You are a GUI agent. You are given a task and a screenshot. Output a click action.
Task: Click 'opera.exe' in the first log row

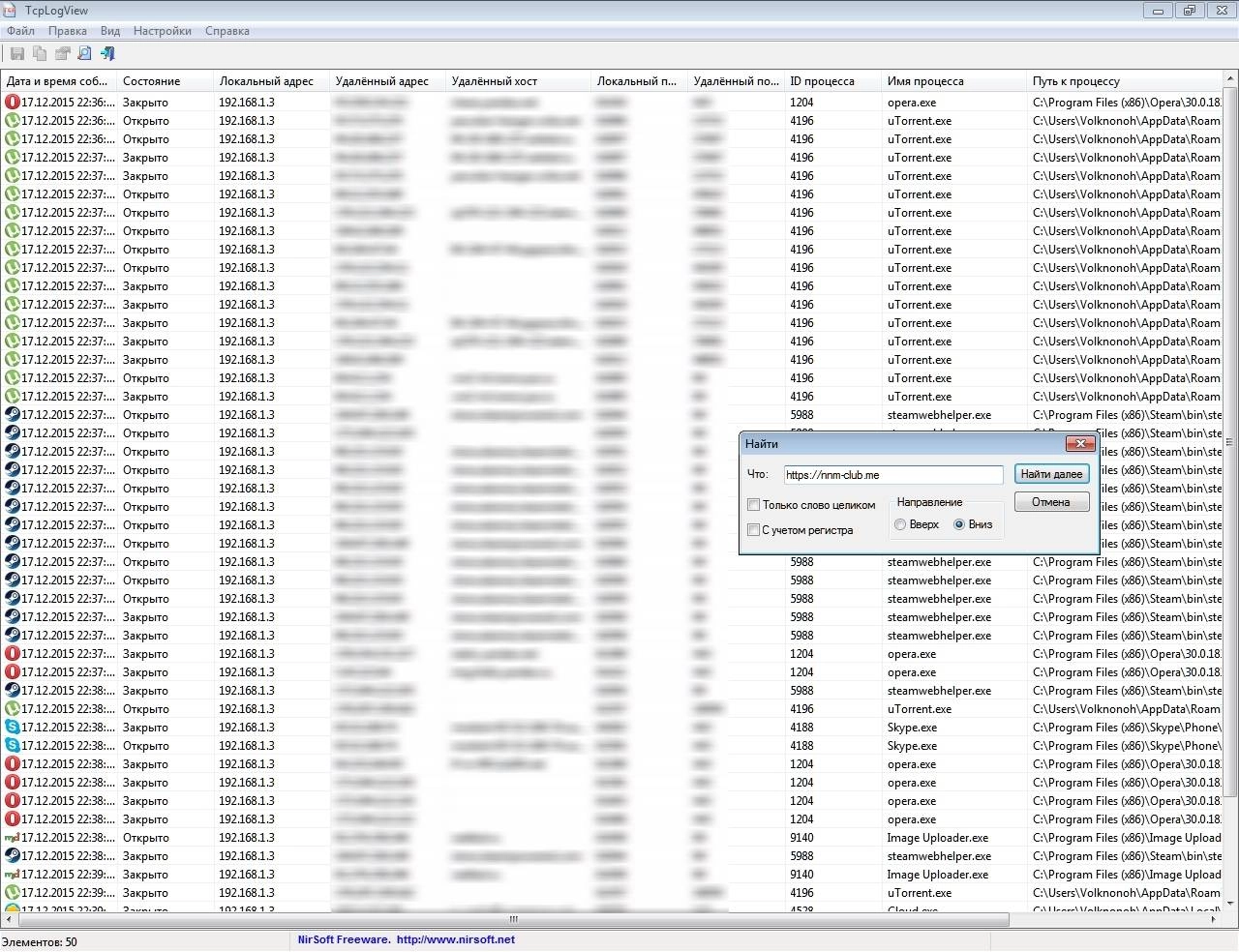coord(912,103)
